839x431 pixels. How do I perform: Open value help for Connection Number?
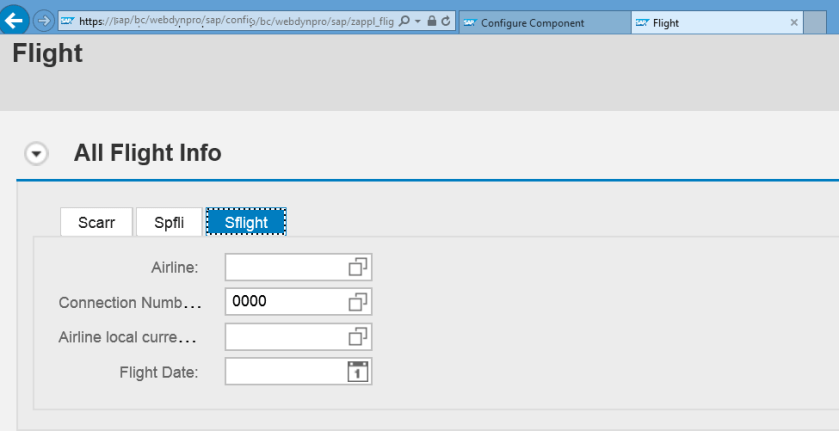(358, 302)
